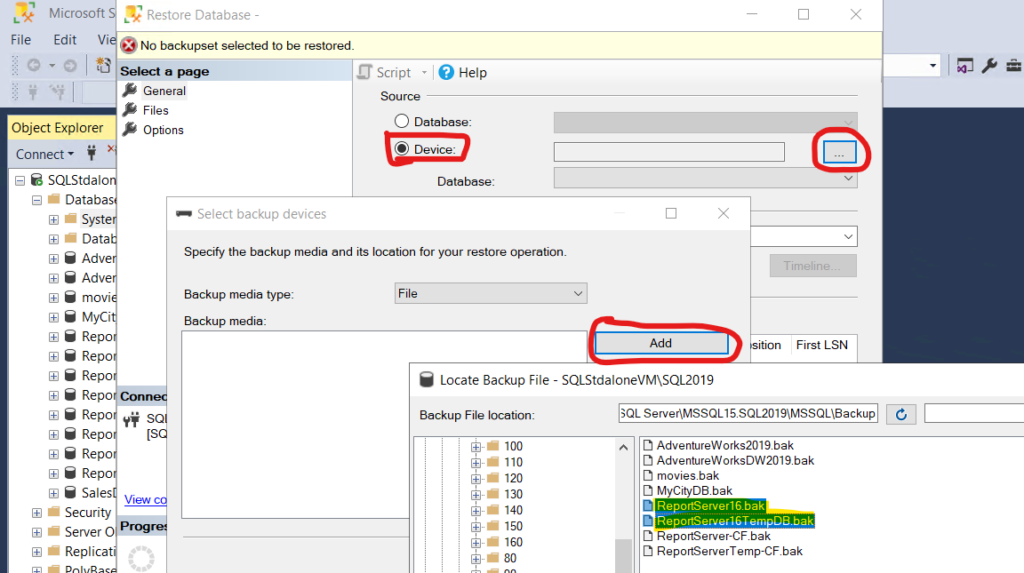Click the Visual Studio window icon in toolbar
The image size is (1024, 573).
tap(965, 65)
